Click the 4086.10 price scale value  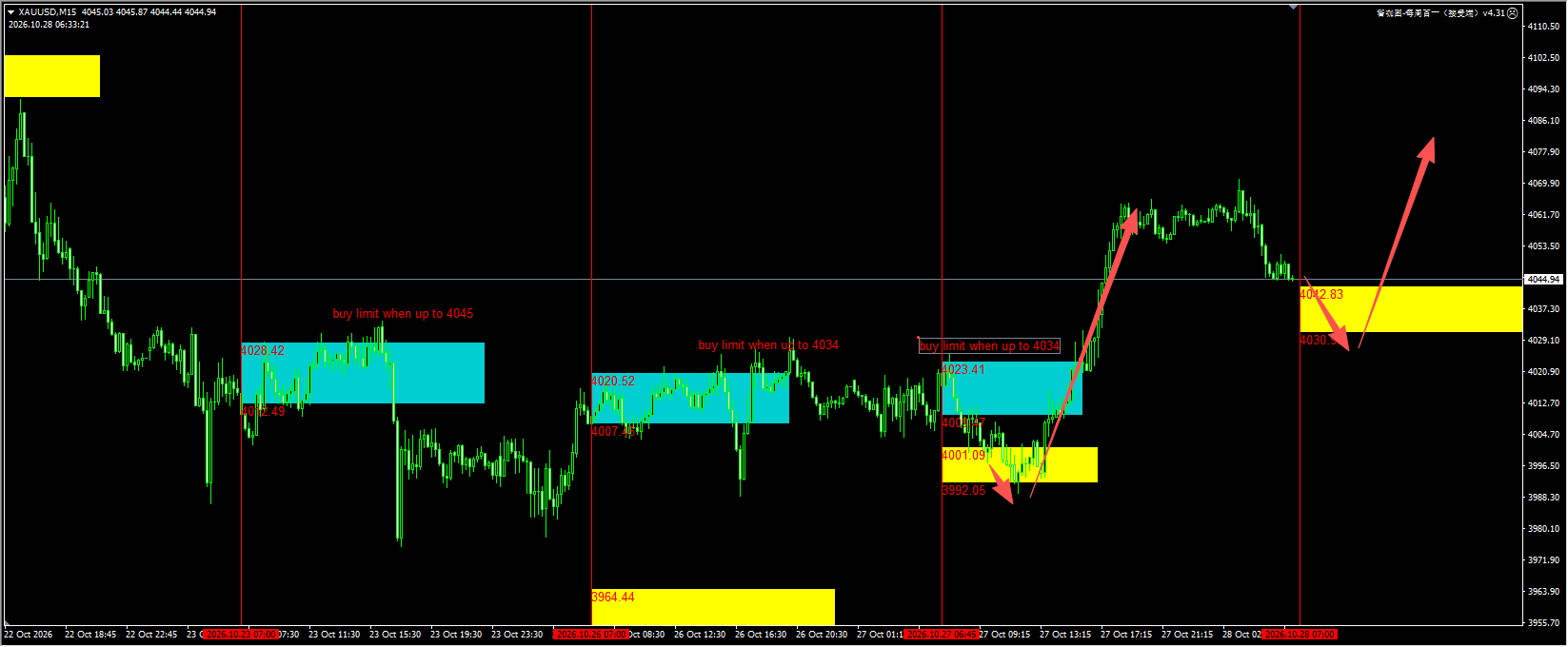[x=1543, y=121]
